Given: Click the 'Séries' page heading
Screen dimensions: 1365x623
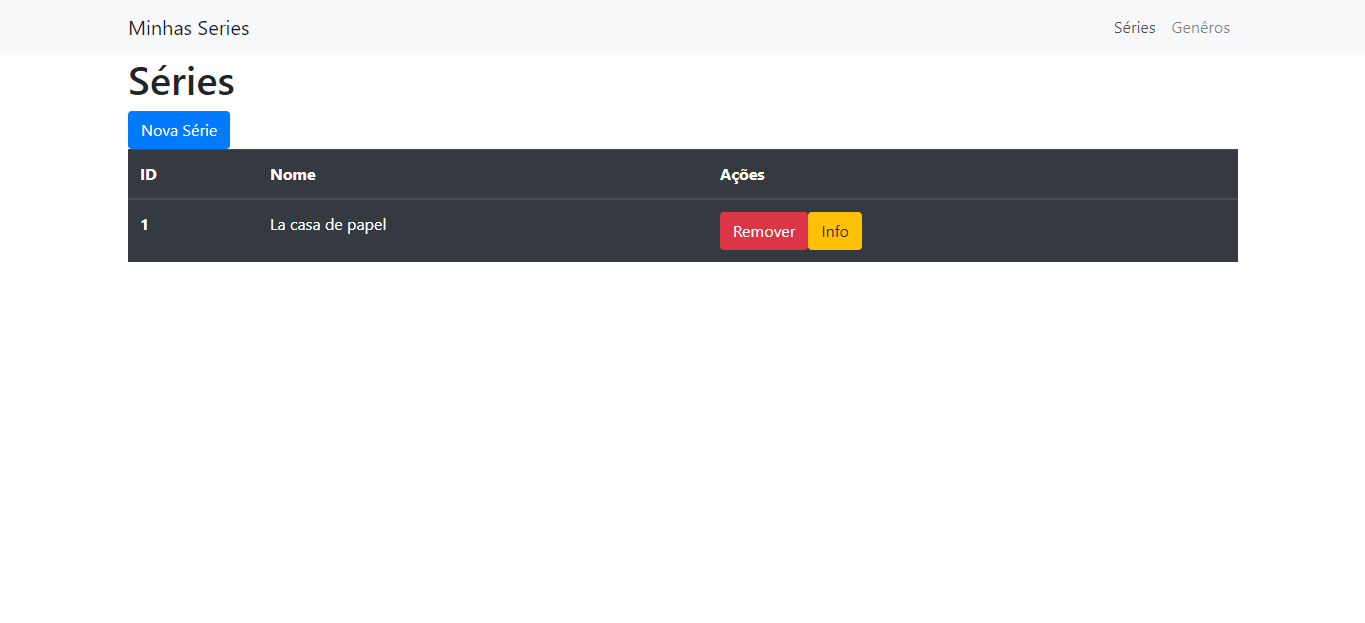Looking at the screenshot, I should [180, 80].
